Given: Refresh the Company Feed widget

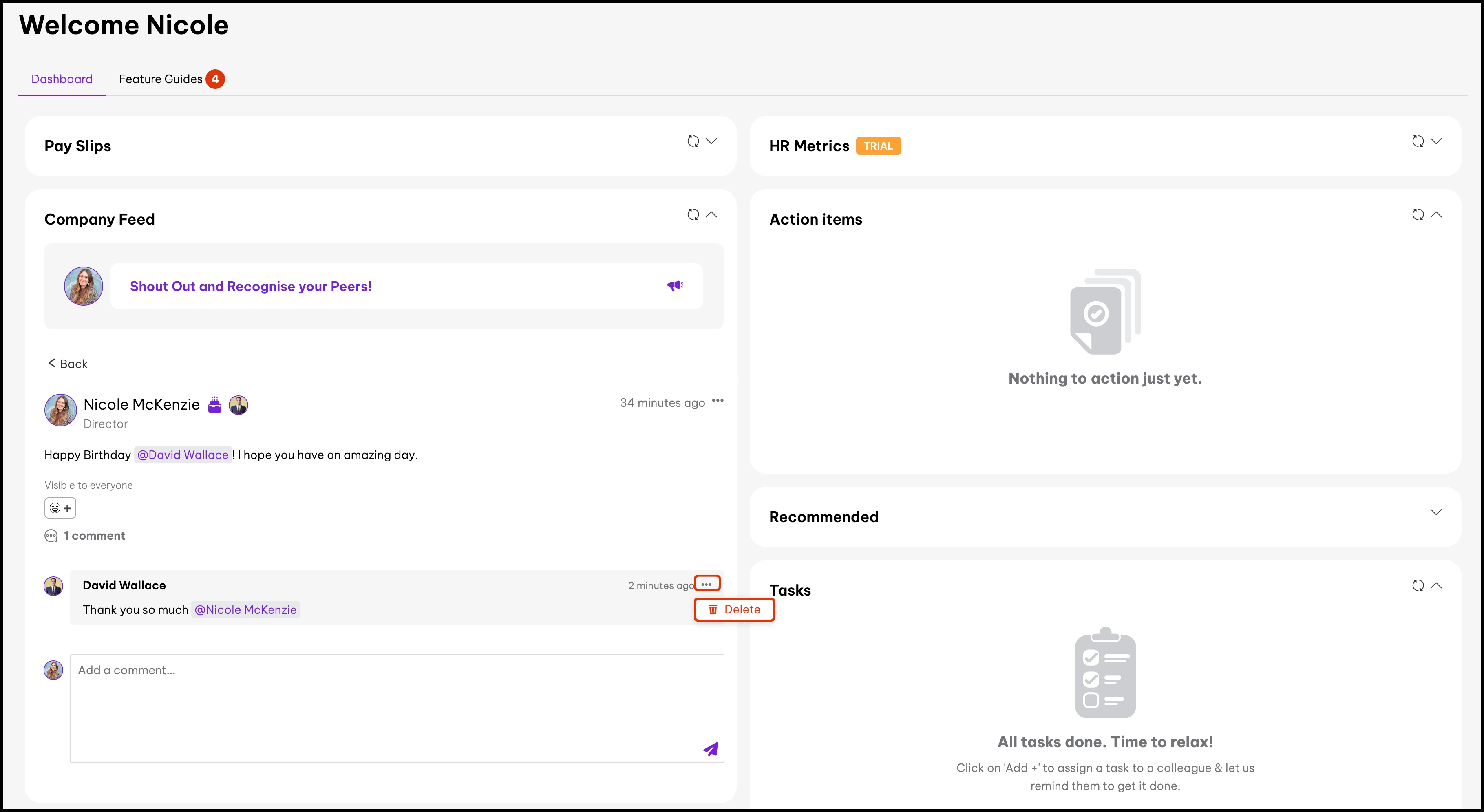Looking at the screenshot, I should tap(693, 215).
